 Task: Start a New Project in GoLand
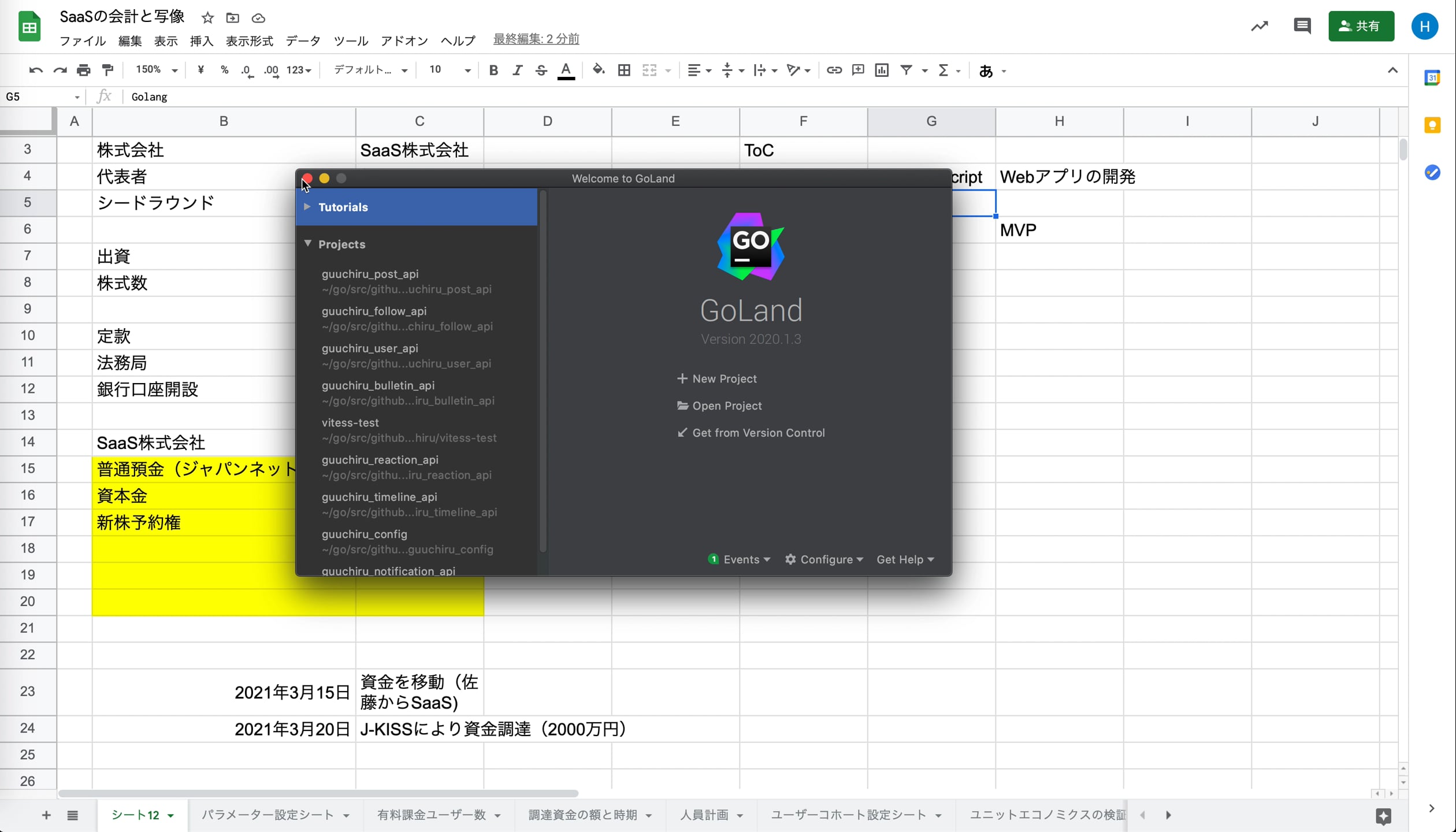(x=723, y=378)
